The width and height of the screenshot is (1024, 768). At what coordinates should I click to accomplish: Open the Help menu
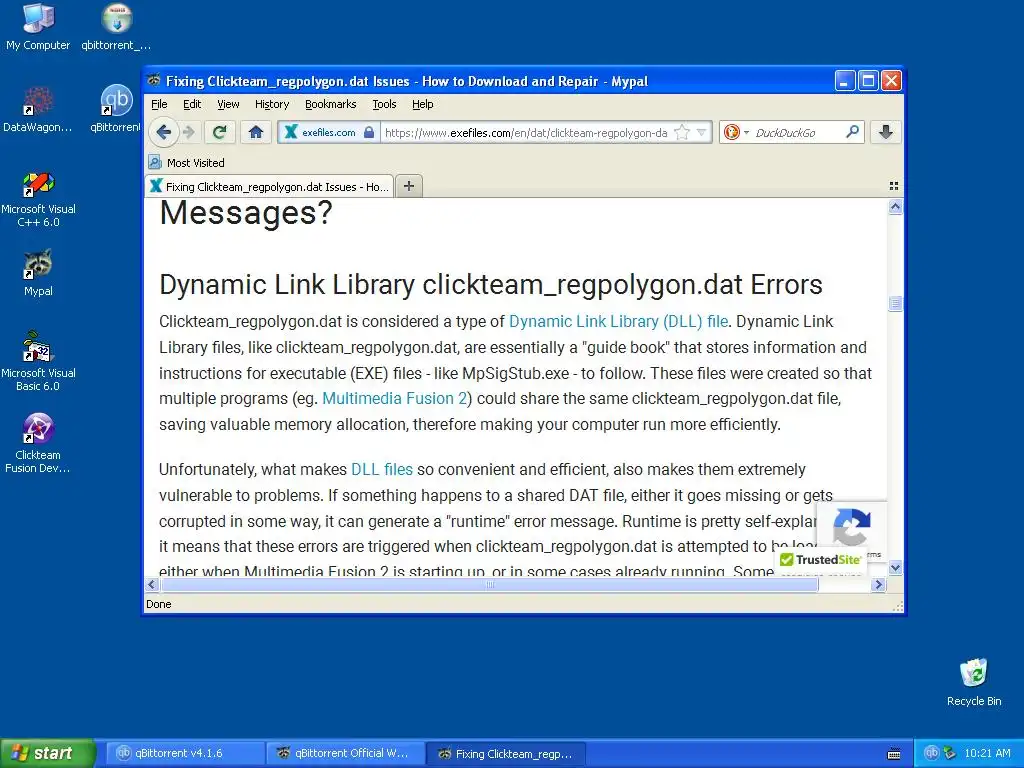[423, 104]
